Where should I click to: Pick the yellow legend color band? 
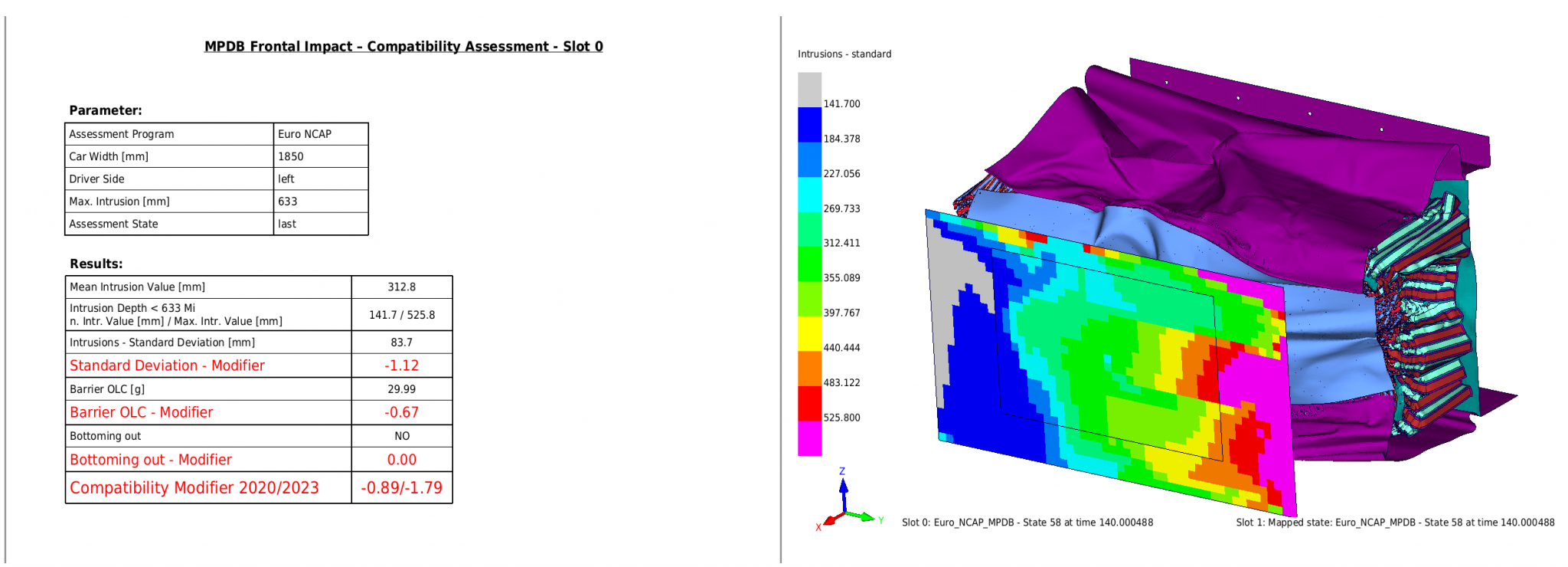809,334
